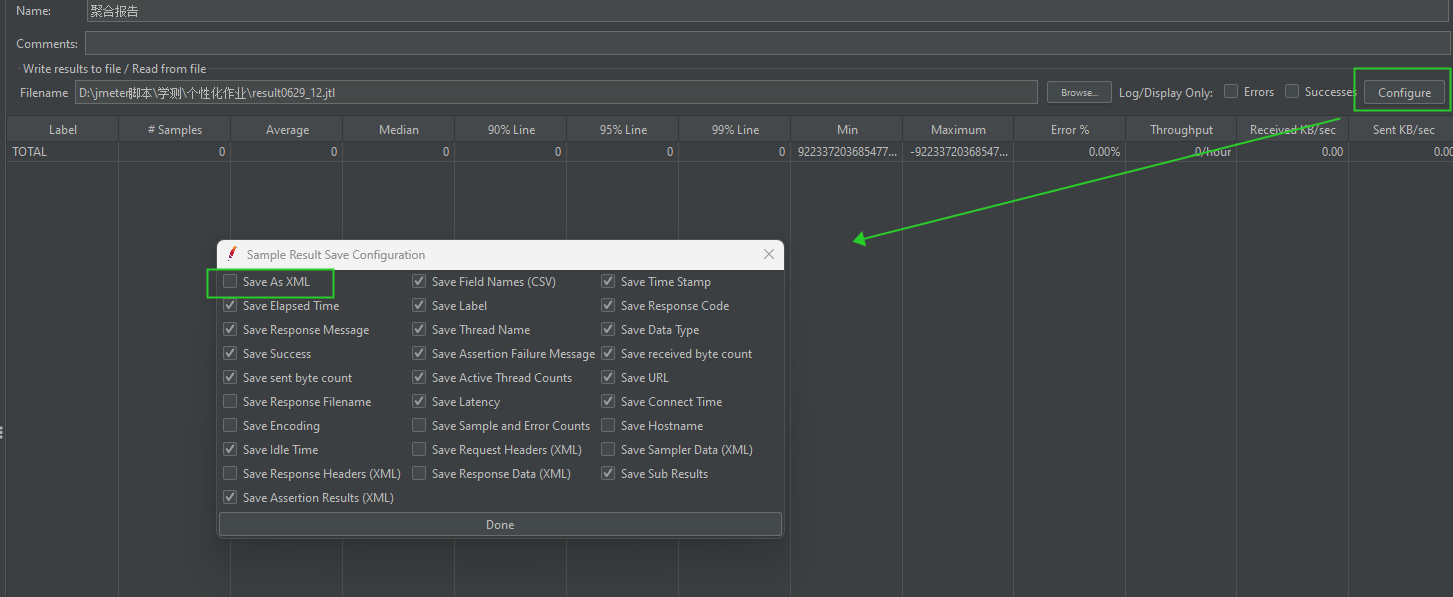Enable Save Response Data (XML)
Screen dimensions: 1453x597
420,474
